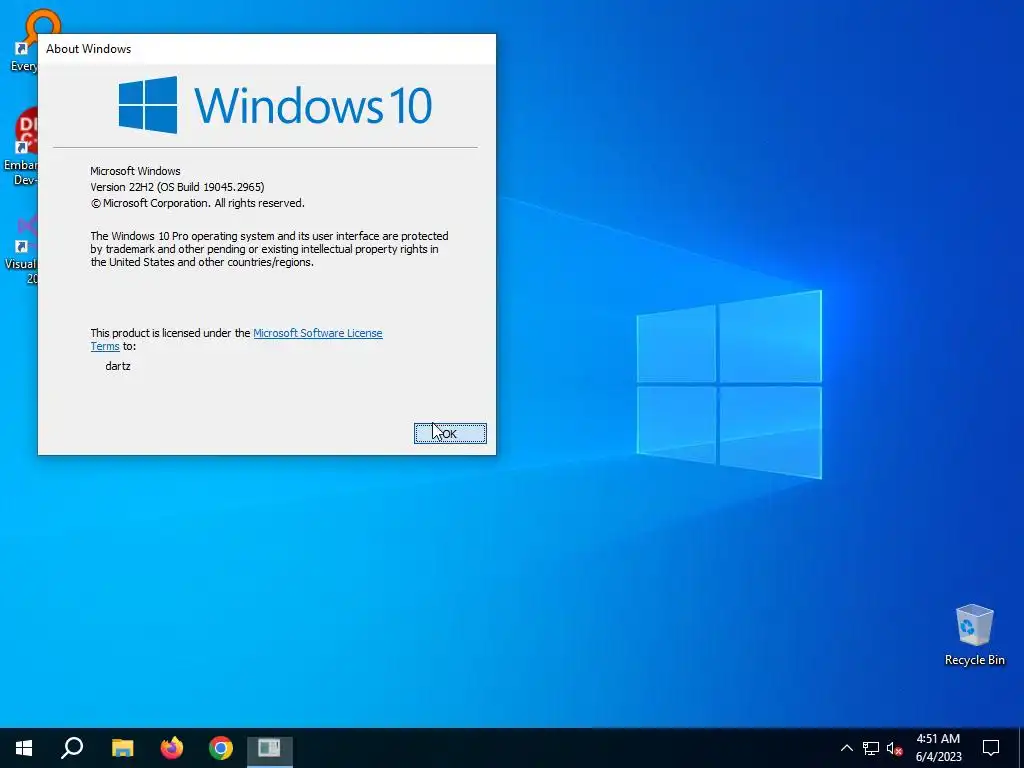Screen dimensions: 1024x768
Task: Open the Microsoft Software License link
Action: pyautogui.click(x=317, y=333)
